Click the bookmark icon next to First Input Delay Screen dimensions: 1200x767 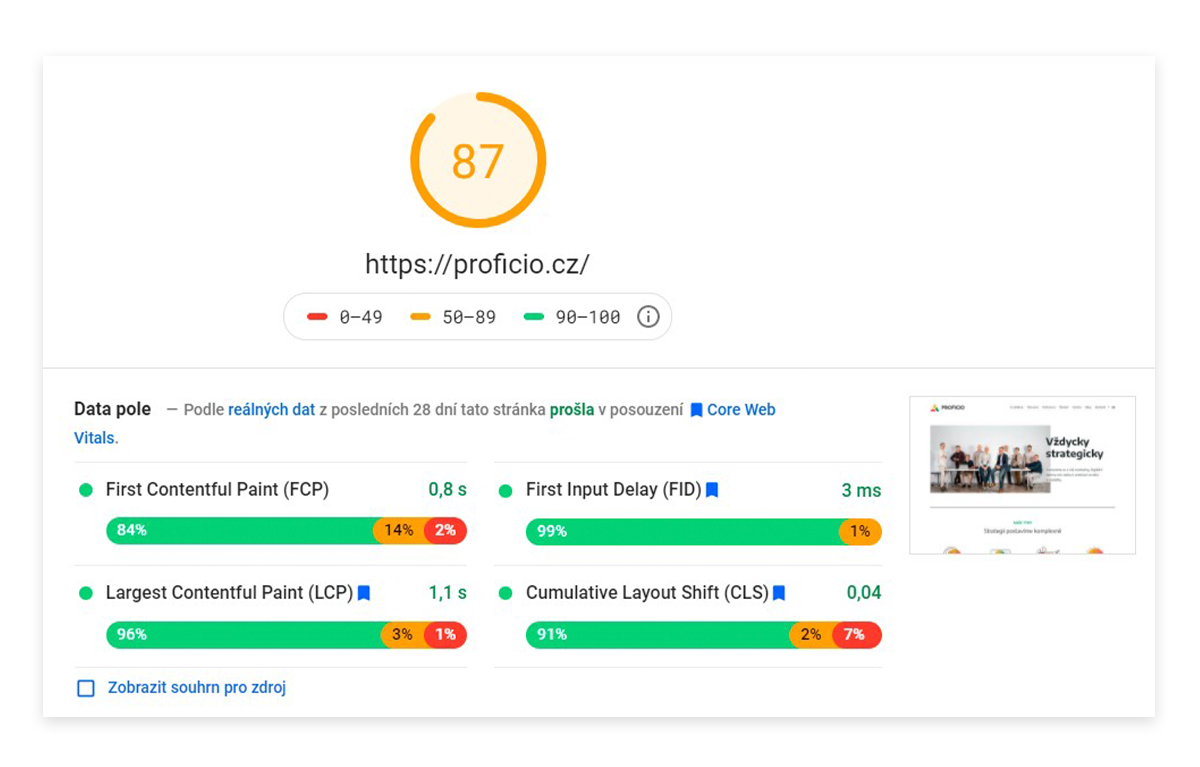pyautogui.click(x=712, y=490)
